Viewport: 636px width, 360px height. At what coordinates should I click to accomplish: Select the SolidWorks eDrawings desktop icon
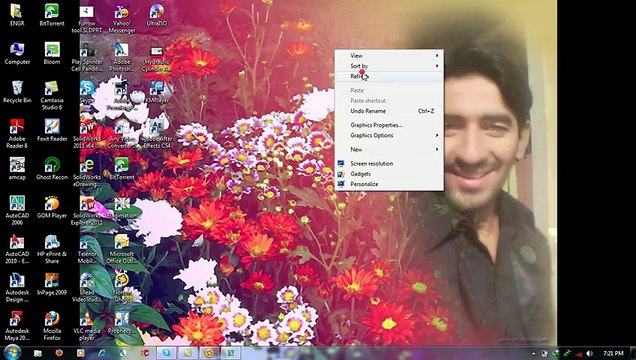[87, 172]
